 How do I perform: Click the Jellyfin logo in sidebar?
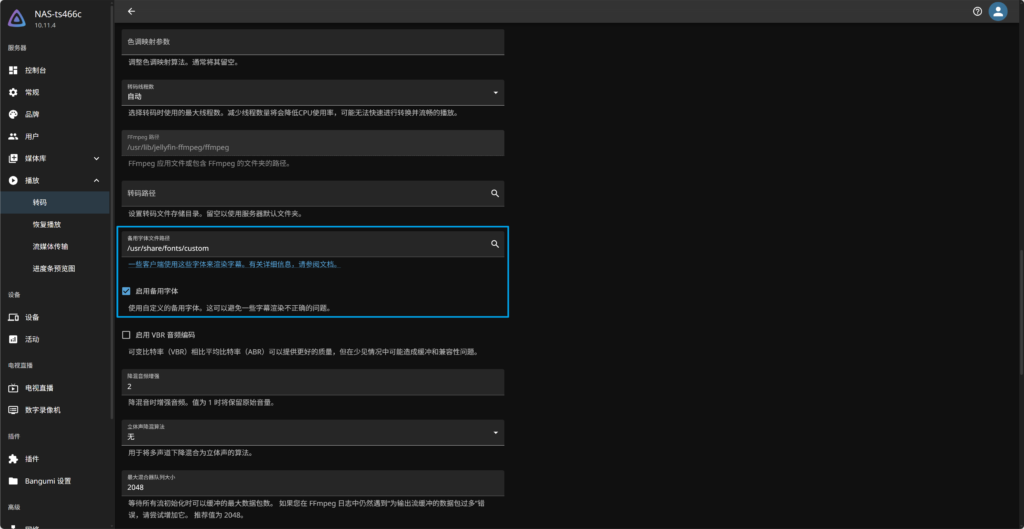click(17, 17)
